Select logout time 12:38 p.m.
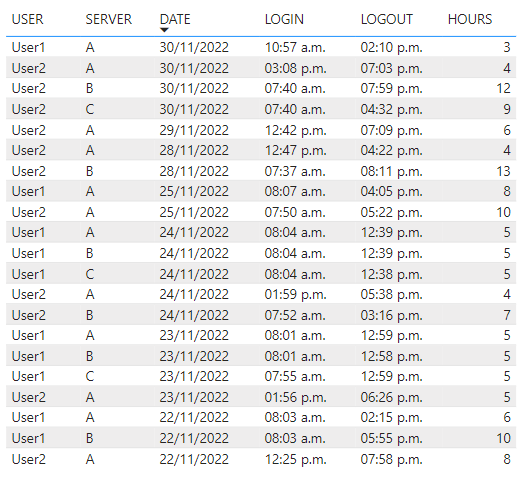The width and height of the screenshot is (530, 490). (391, 274)
